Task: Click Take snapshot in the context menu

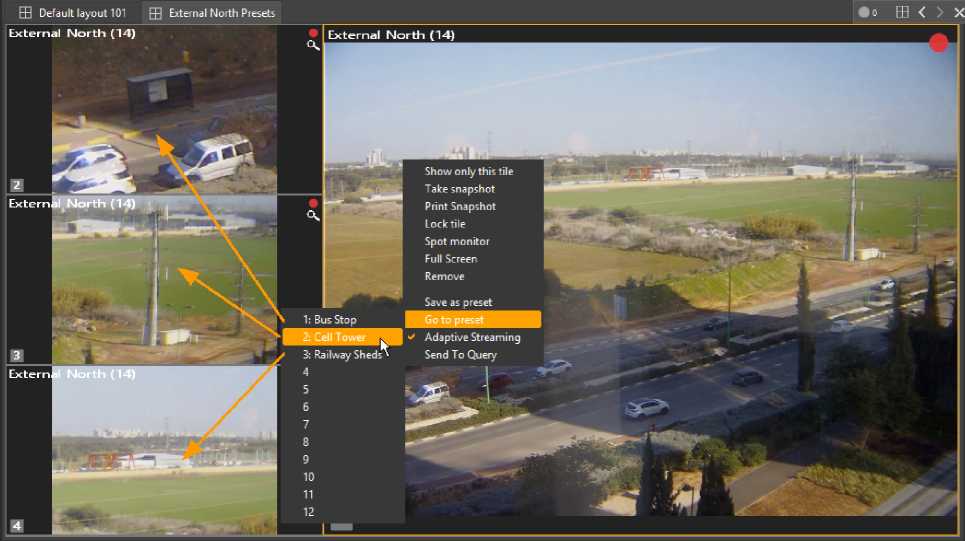Action: click(x=459, y=189)
